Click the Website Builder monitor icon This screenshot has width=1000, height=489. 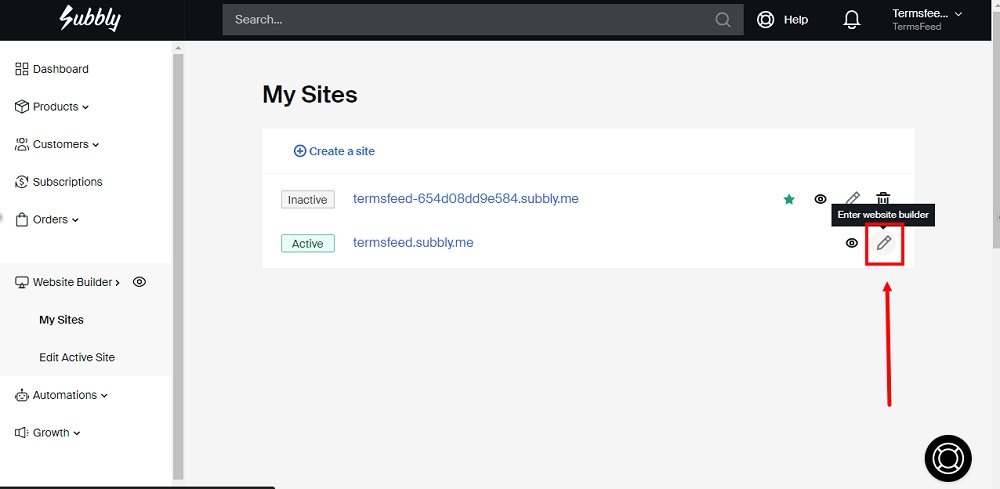pyautogui.click(x=22, y=282)
